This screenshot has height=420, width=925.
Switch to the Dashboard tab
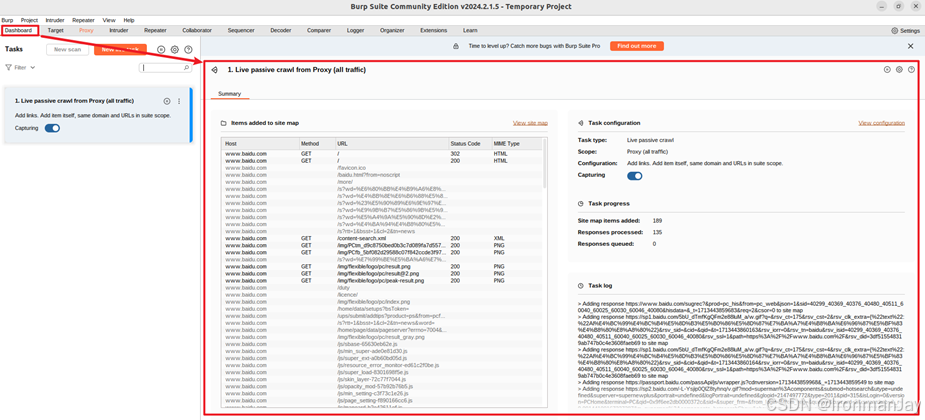click(18, 30)
